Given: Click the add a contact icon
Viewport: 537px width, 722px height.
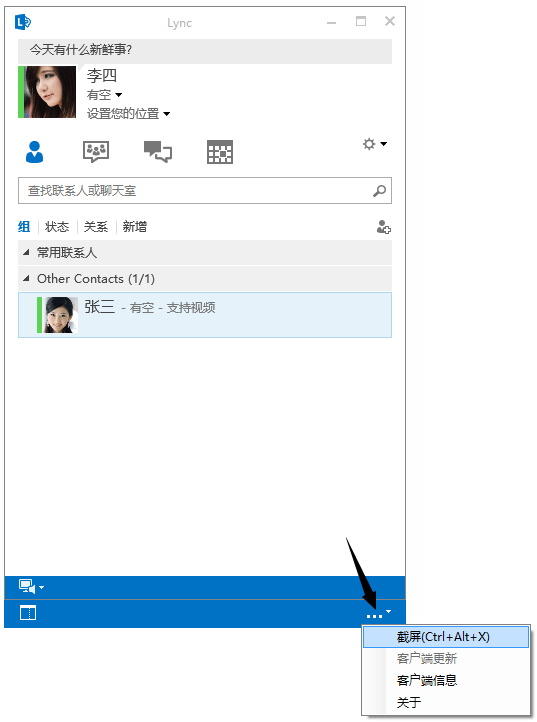Looking at the screenshot, I should [384, 227].
